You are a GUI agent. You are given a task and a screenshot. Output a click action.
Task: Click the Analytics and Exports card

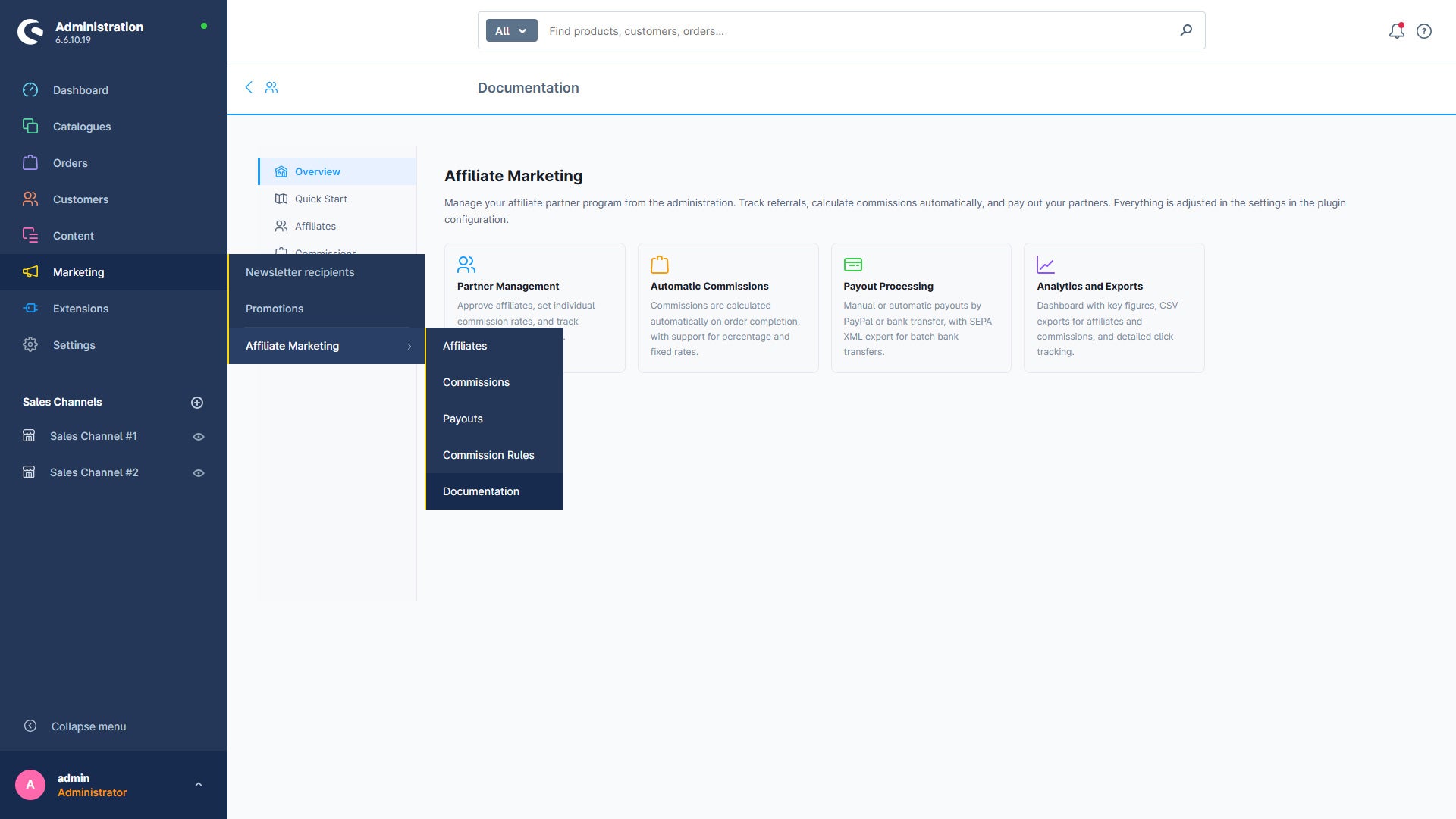click(1114, 308)
